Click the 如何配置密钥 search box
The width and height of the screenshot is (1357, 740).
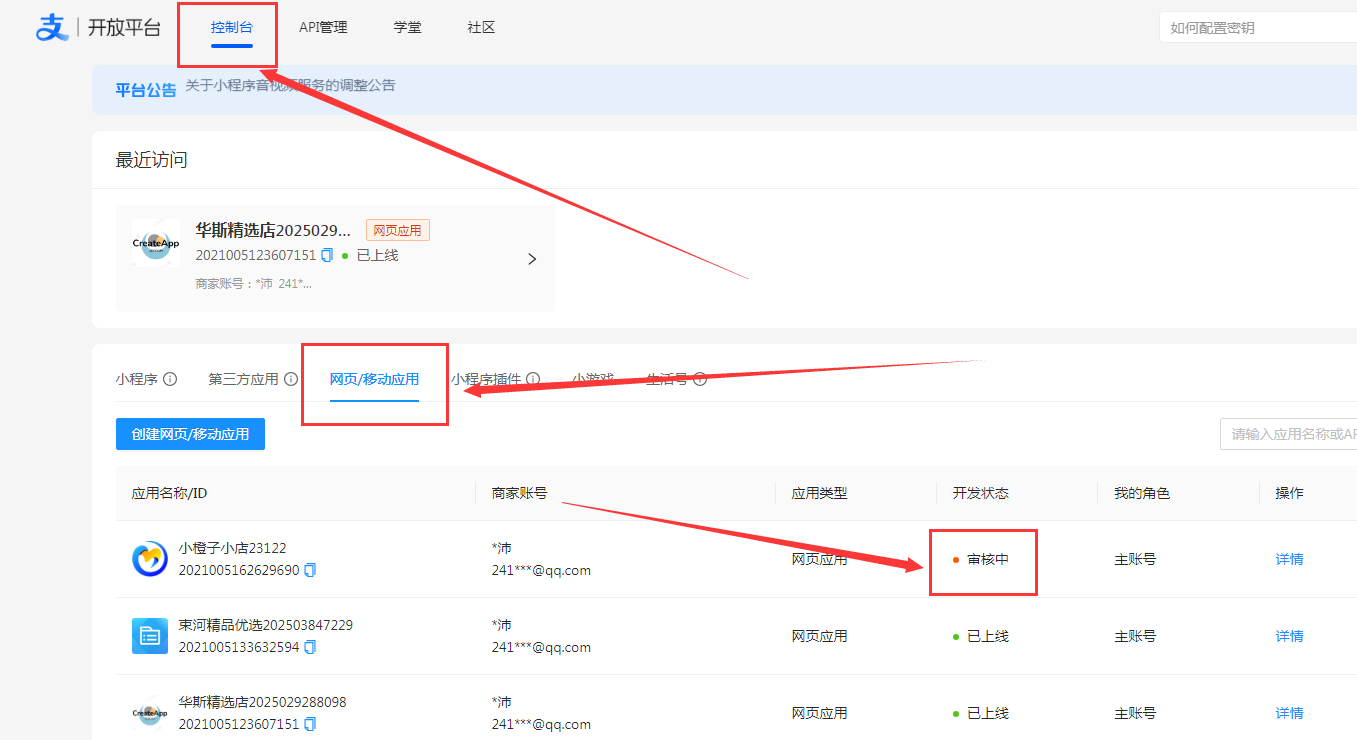coord(1258,27)
